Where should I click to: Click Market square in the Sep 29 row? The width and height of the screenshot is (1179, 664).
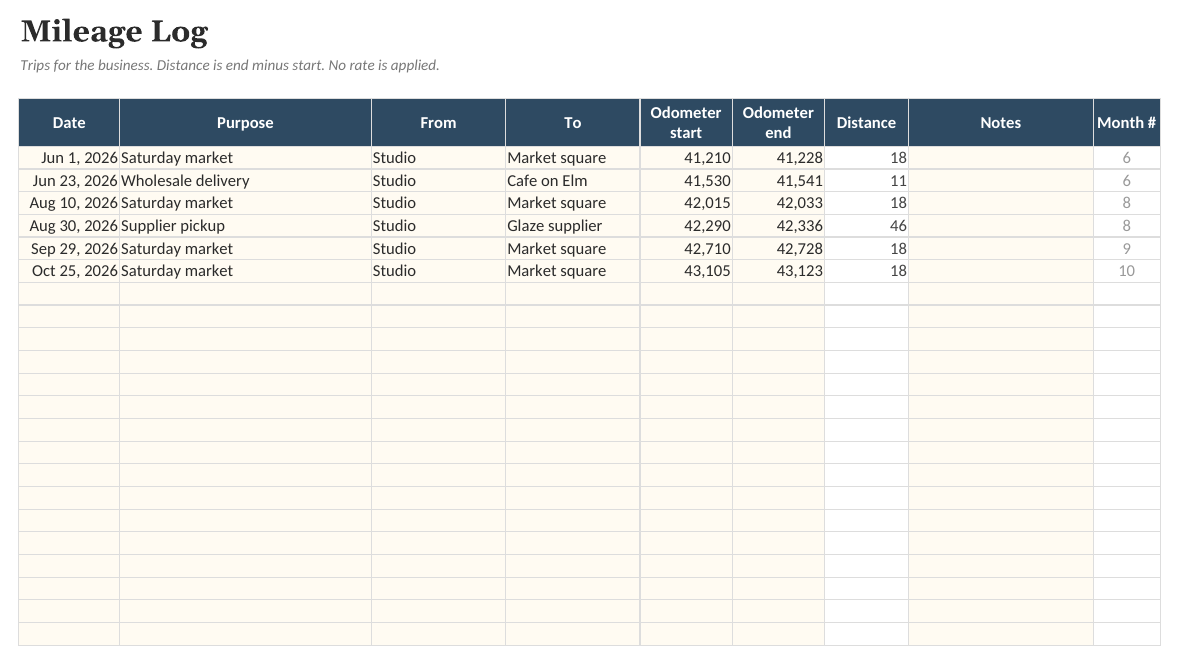click(x=573, y=249)
